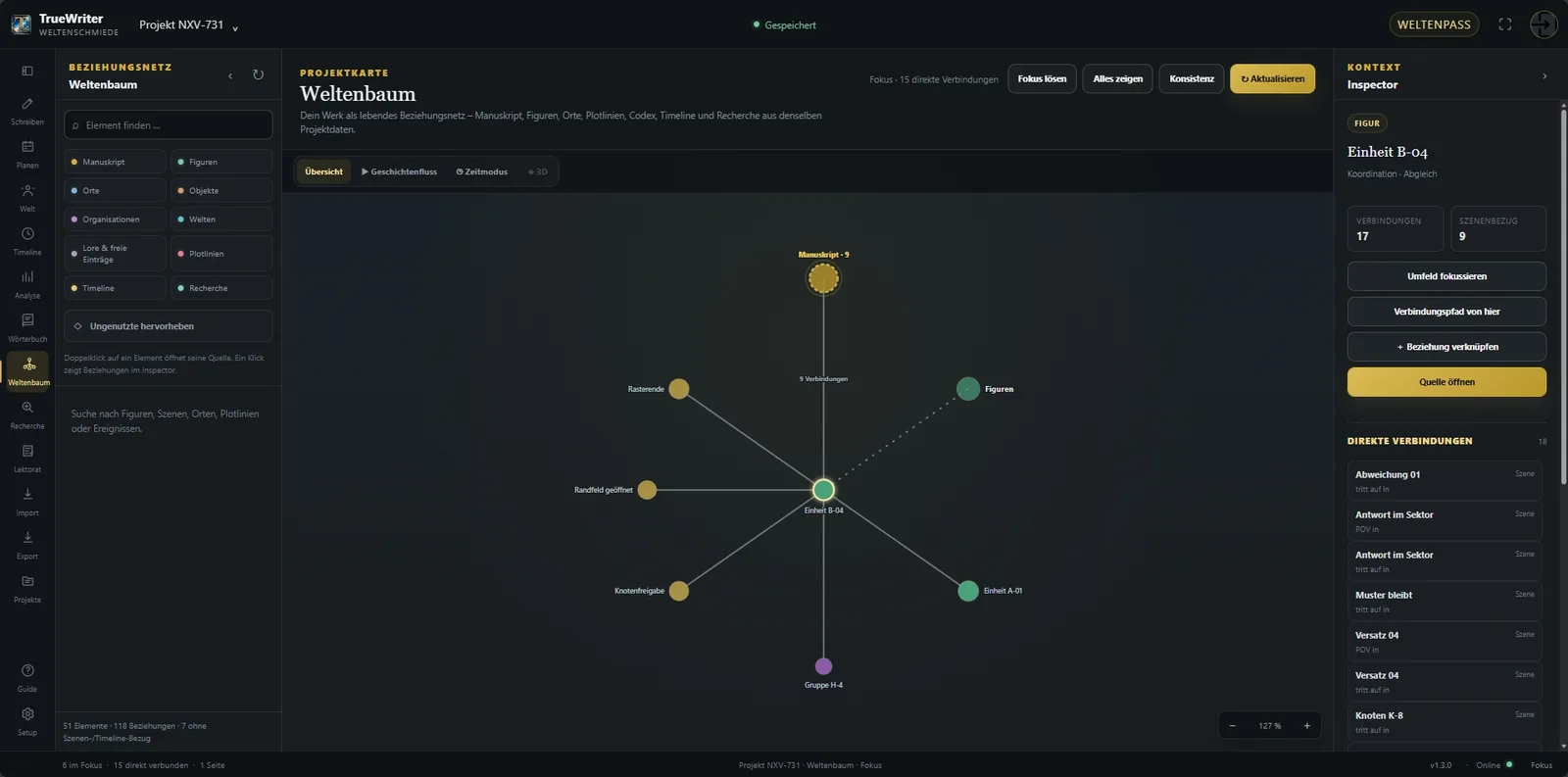This screenshot has width=1568, height=777.
Task: Open the Knoten K-8 connection entry
Action: [x=1445, y=722]
